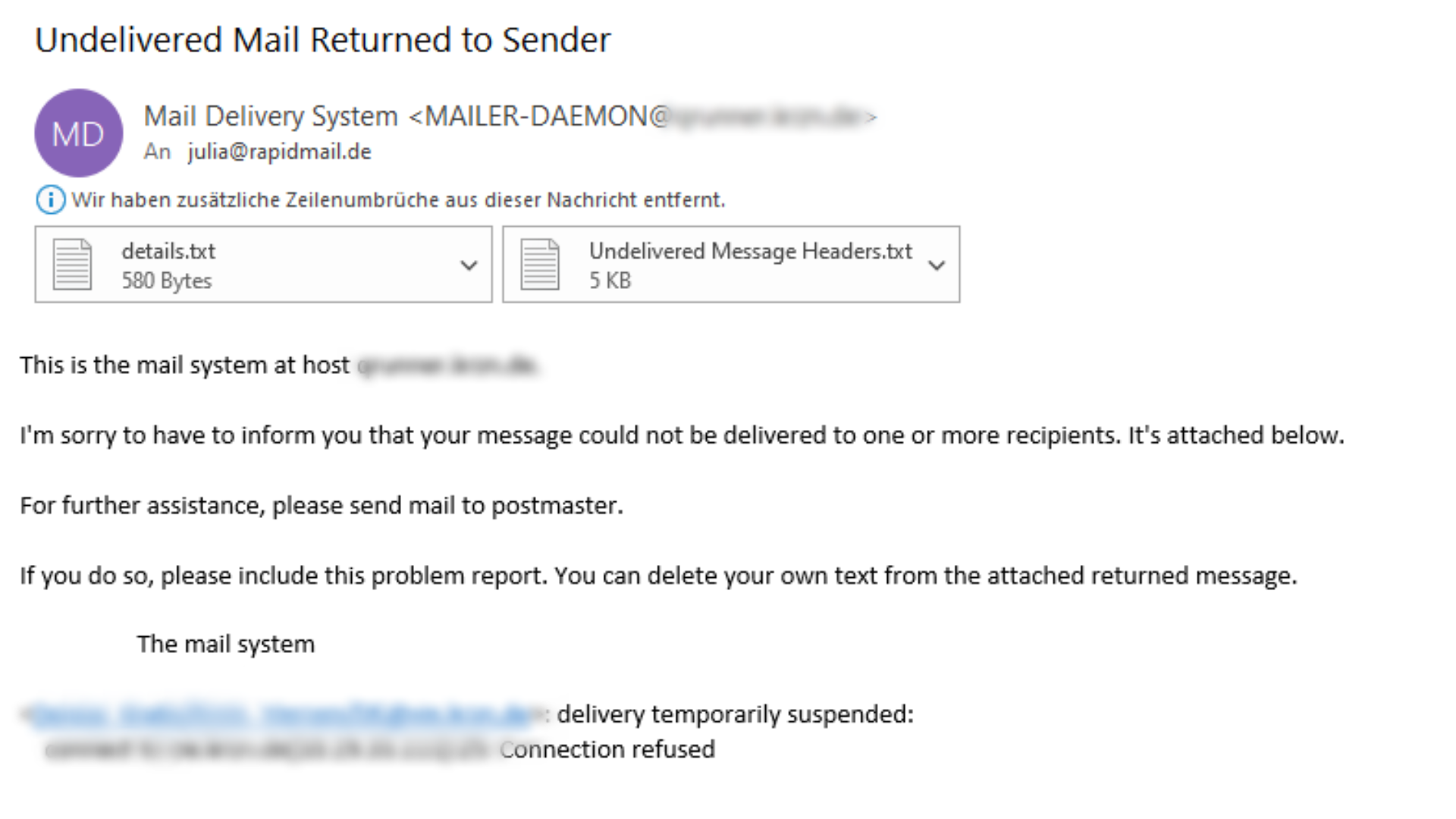Click the 5 KB size label
This screenshot has width=1456, height=819.
click(610, 281)
